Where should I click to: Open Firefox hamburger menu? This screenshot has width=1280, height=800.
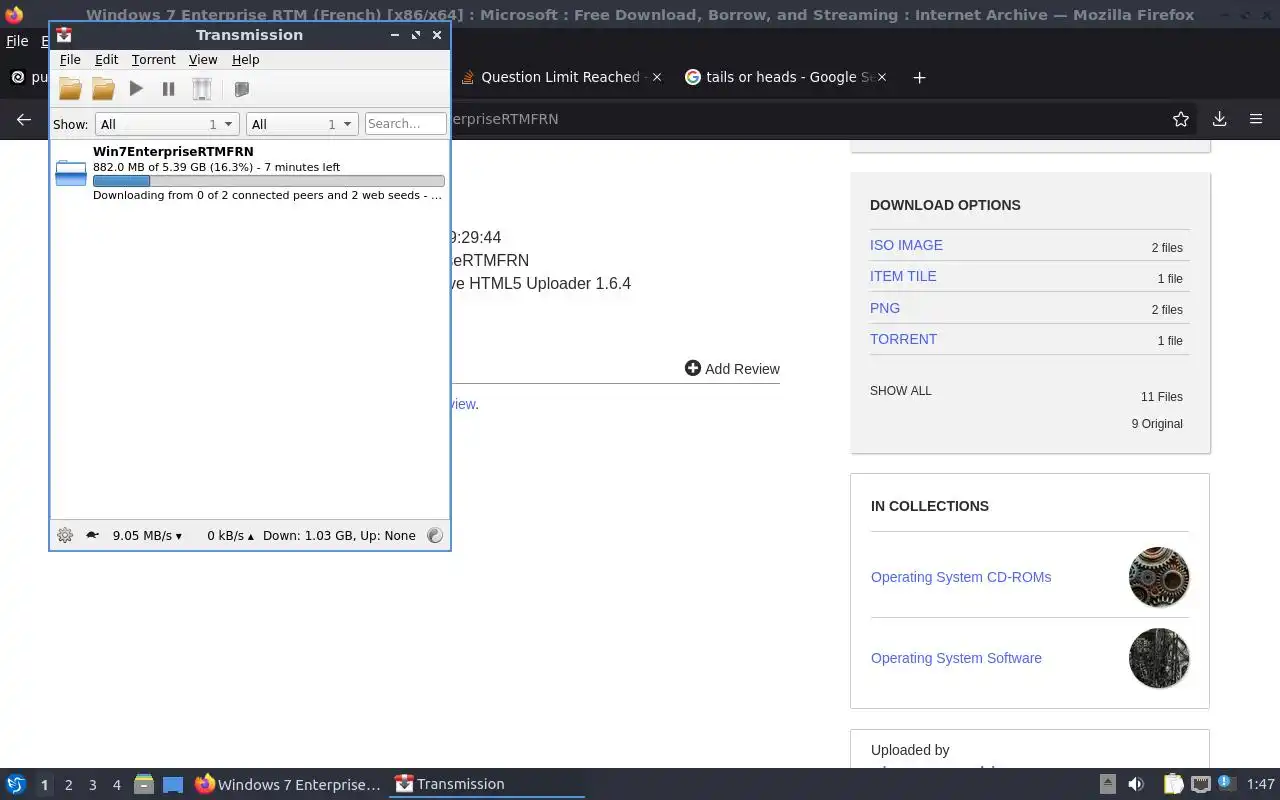(1256, 119)
